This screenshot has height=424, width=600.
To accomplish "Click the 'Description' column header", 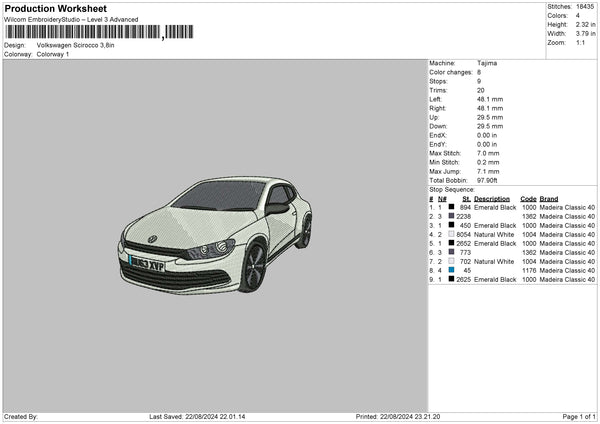I will point(492,199).
